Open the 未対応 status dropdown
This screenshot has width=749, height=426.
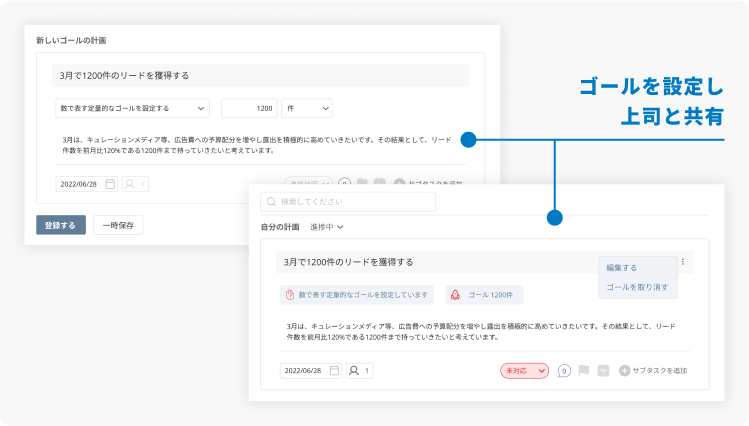pyautogui.click(x=524, y=370)
